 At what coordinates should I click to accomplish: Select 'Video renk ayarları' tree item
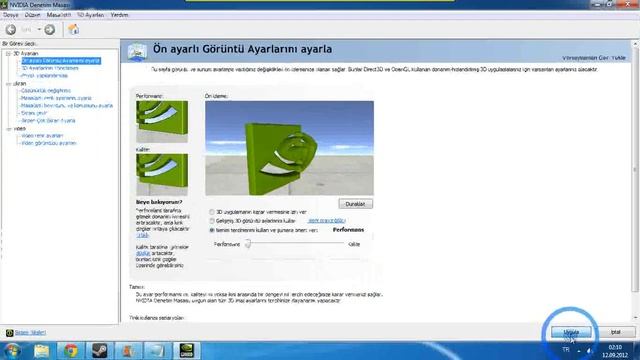[42, 136]
